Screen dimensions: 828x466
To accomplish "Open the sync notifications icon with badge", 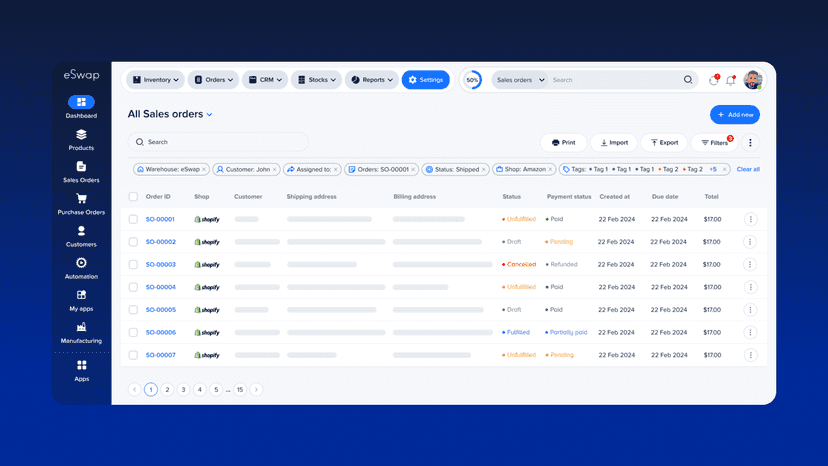I will tap(713, 80).
